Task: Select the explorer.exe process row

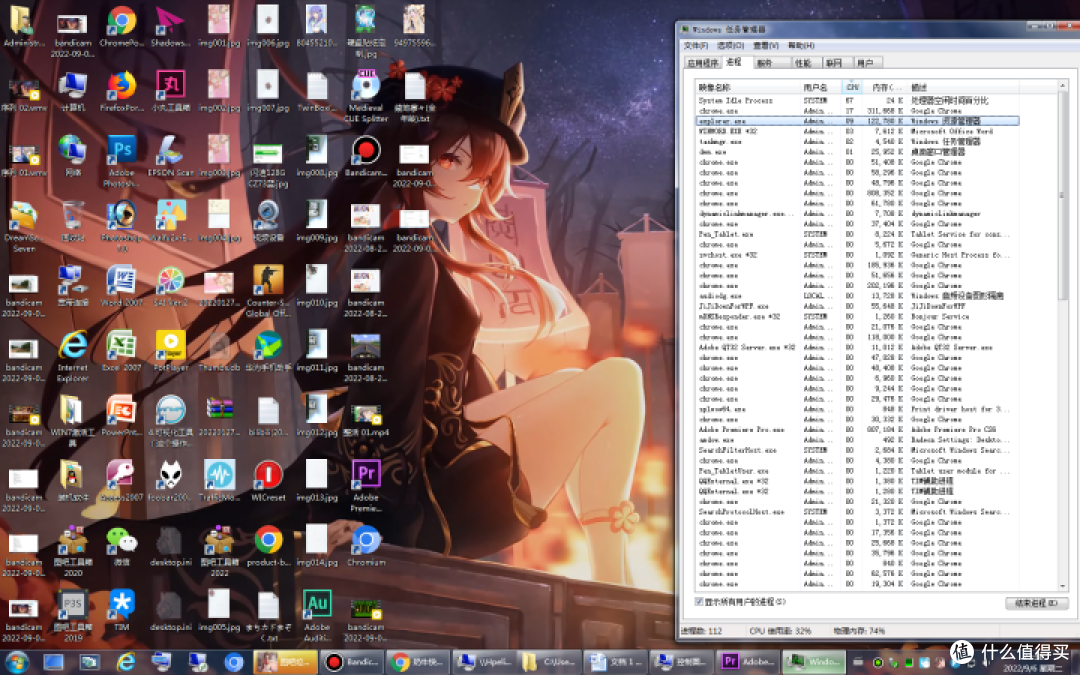Action: click(857, 121)
